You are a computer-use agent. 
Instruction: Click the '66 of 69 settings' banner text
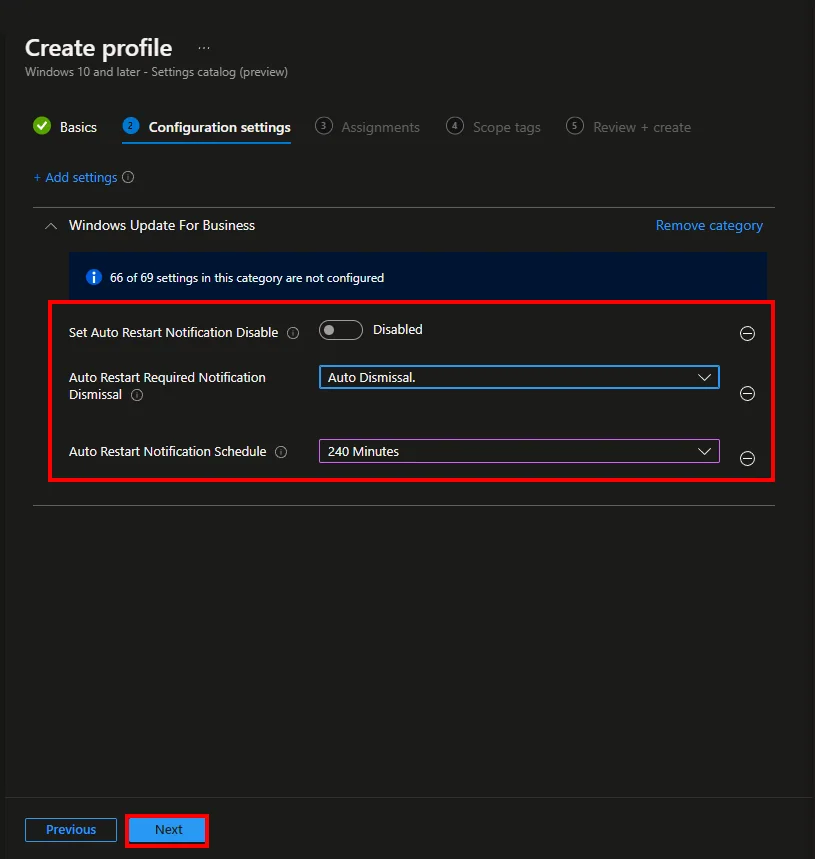[x=246, y=278]
